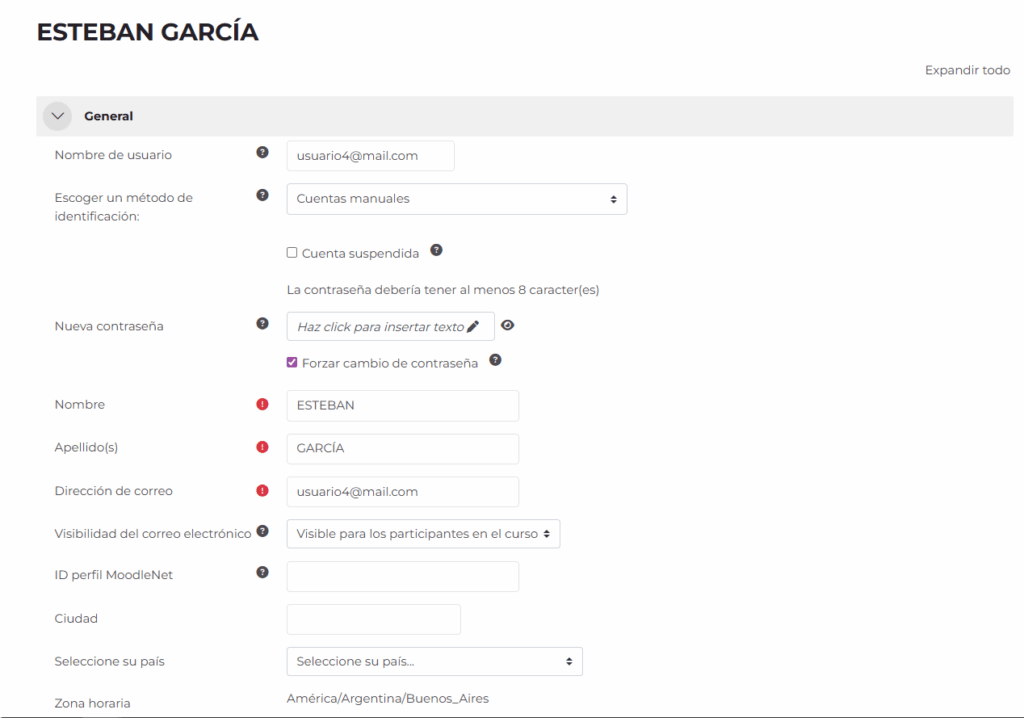
Task: Click required-field icon next to Nombre
Action: tap(262, 405)
